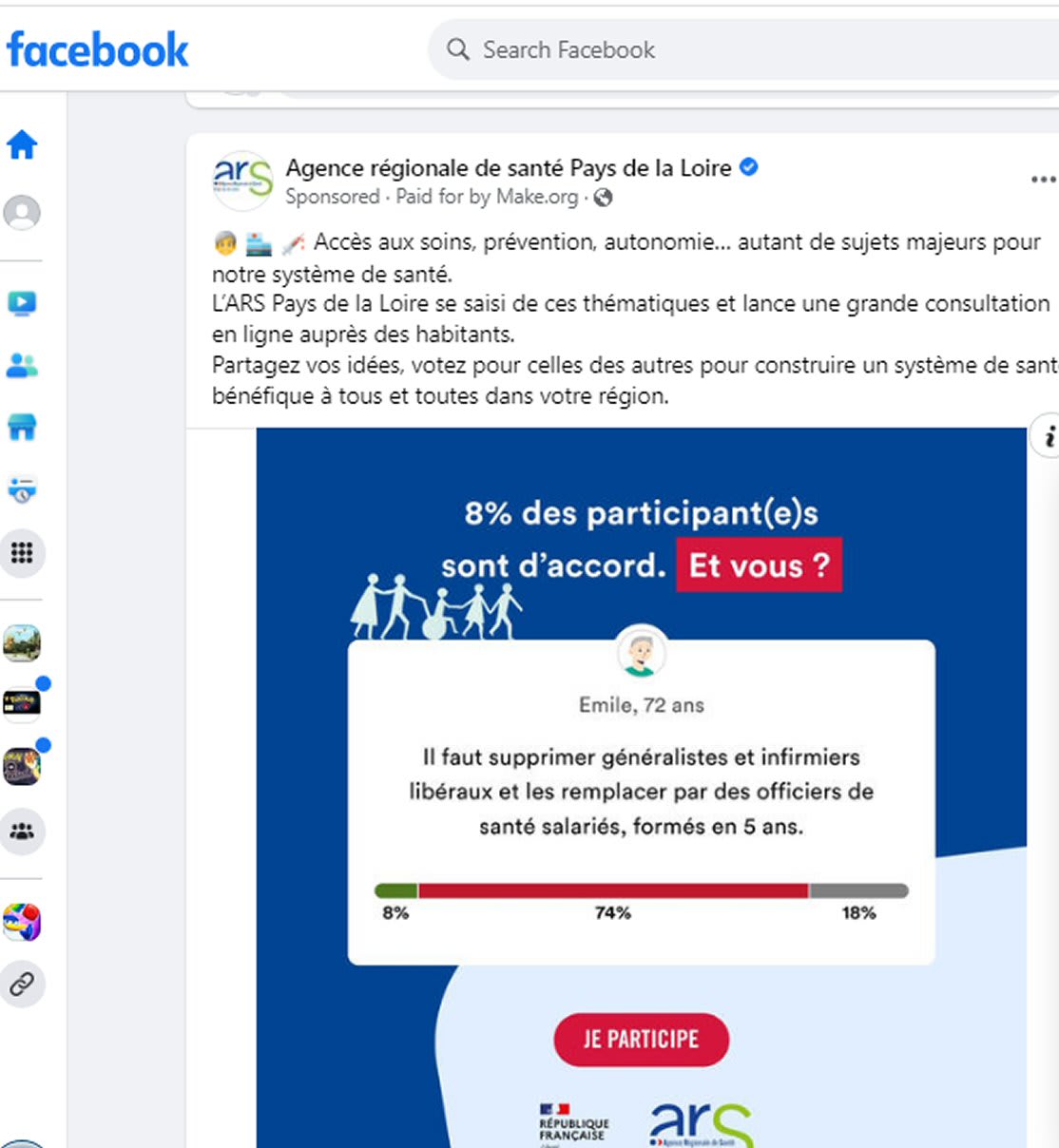Screen dimensions: 1059x1148
Task: Click the public globe audience icon
Action: point(603,198)
